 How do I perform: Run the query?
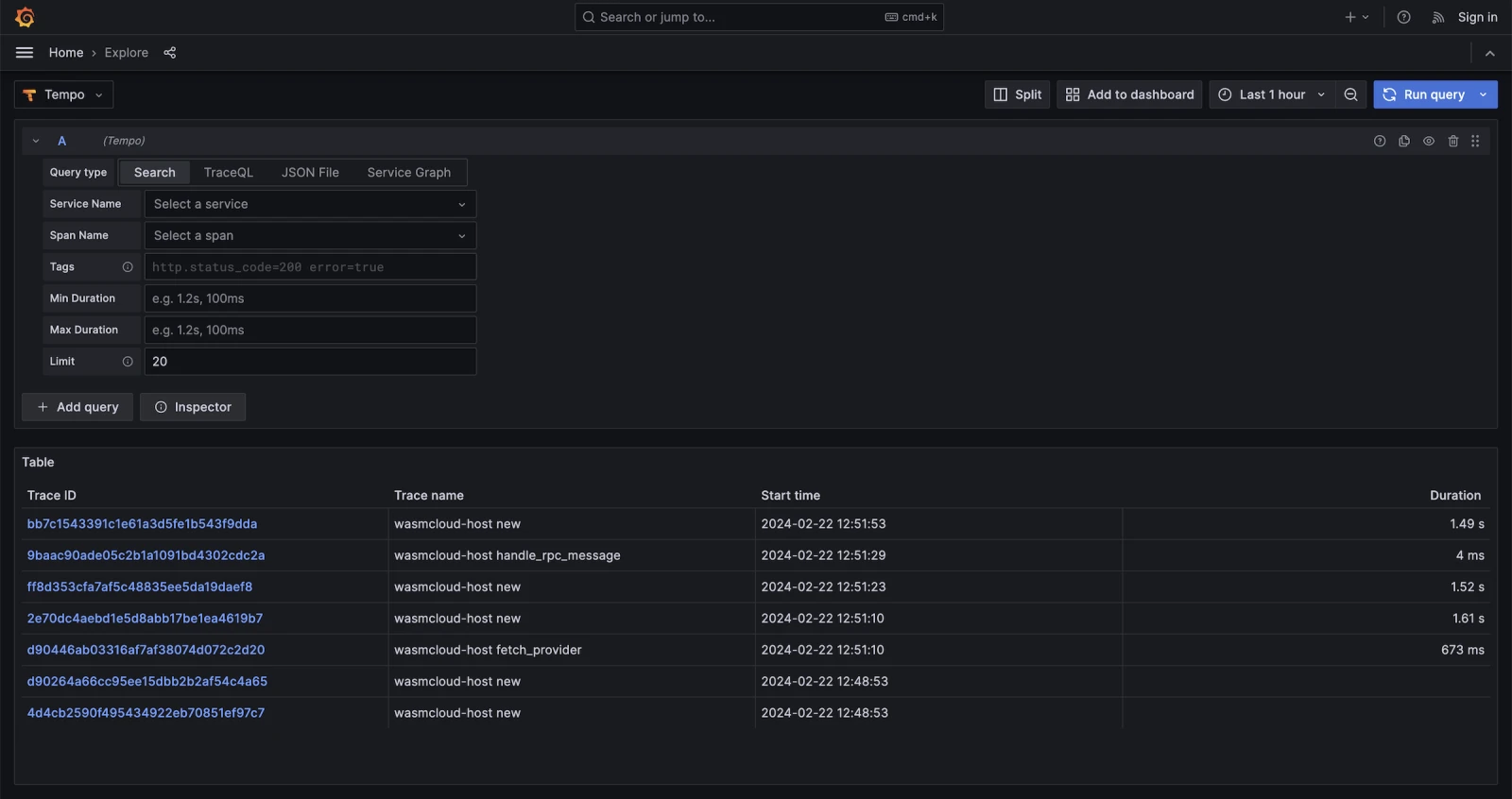[x=1423, y=94]
